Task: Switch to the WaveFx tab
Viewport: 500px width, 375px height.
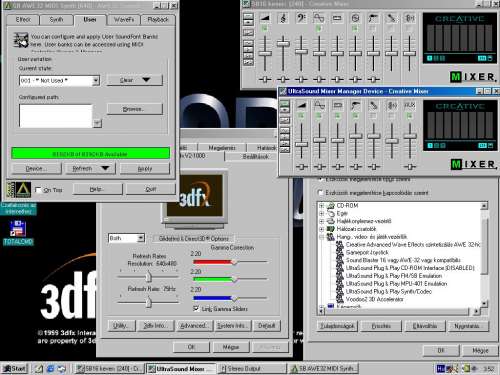Action: (124, 20)
